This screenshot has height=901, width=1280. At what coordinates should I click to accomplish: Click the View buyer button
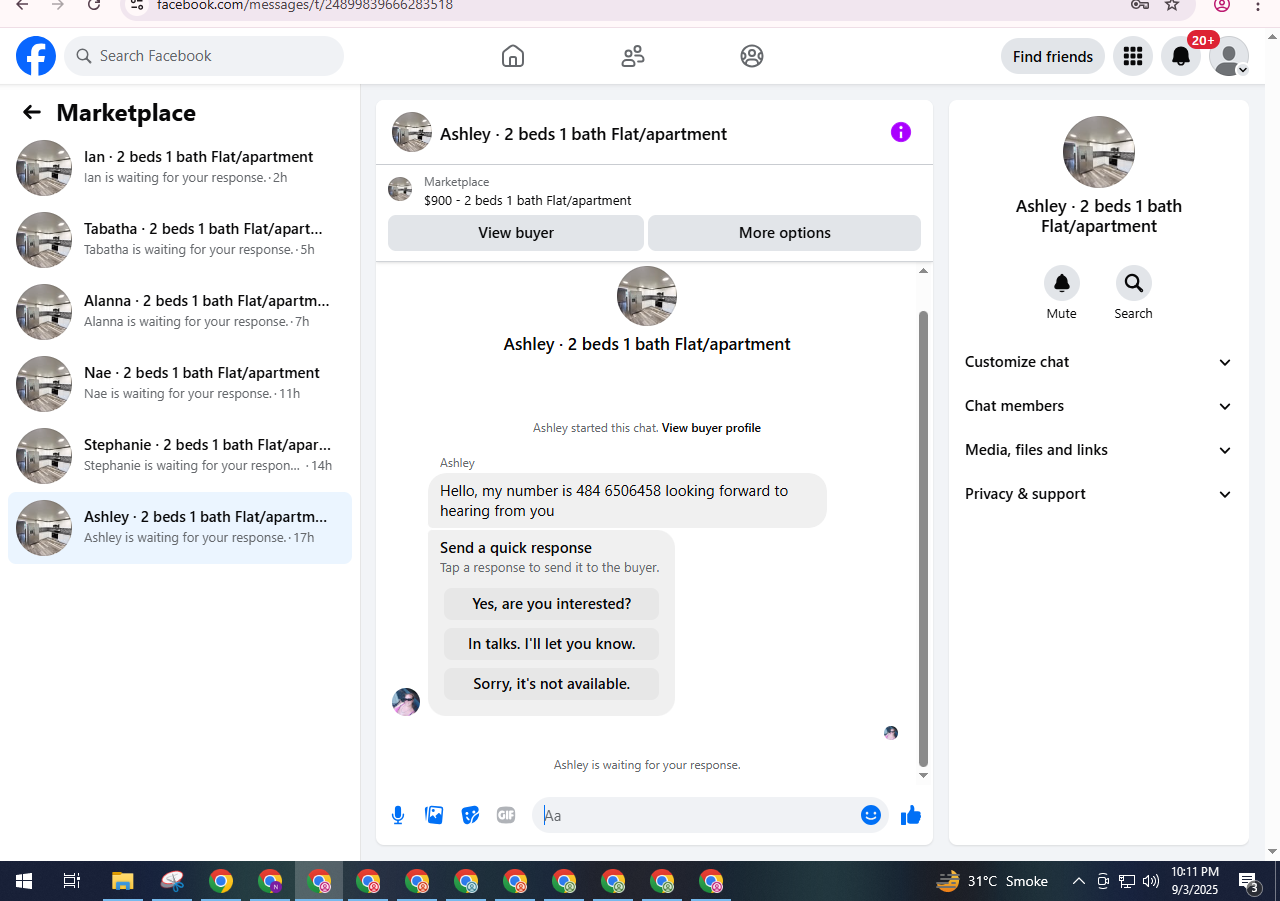tap(516, 233)
